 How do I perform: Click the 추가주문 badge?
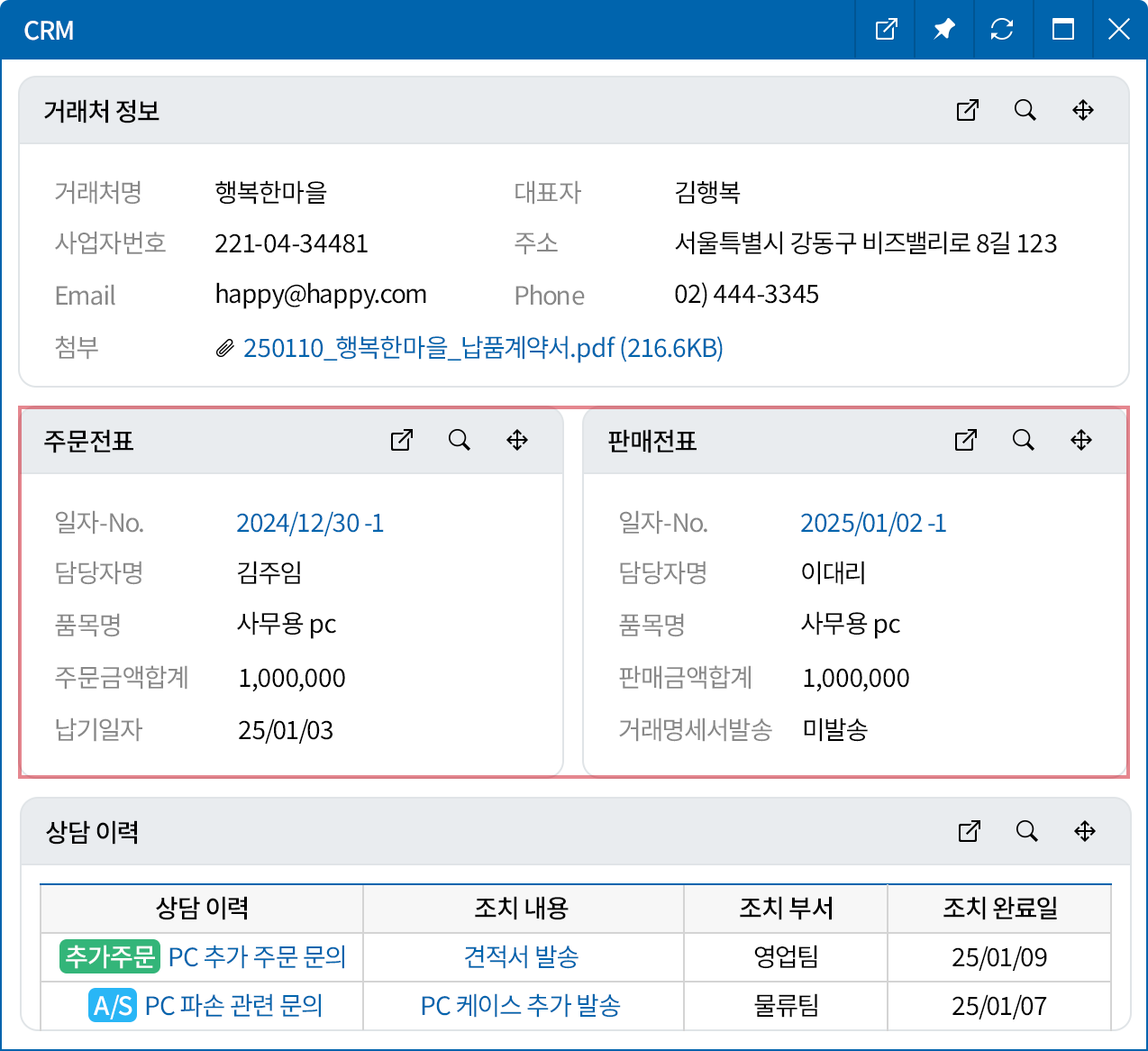(x=108, y=957)
